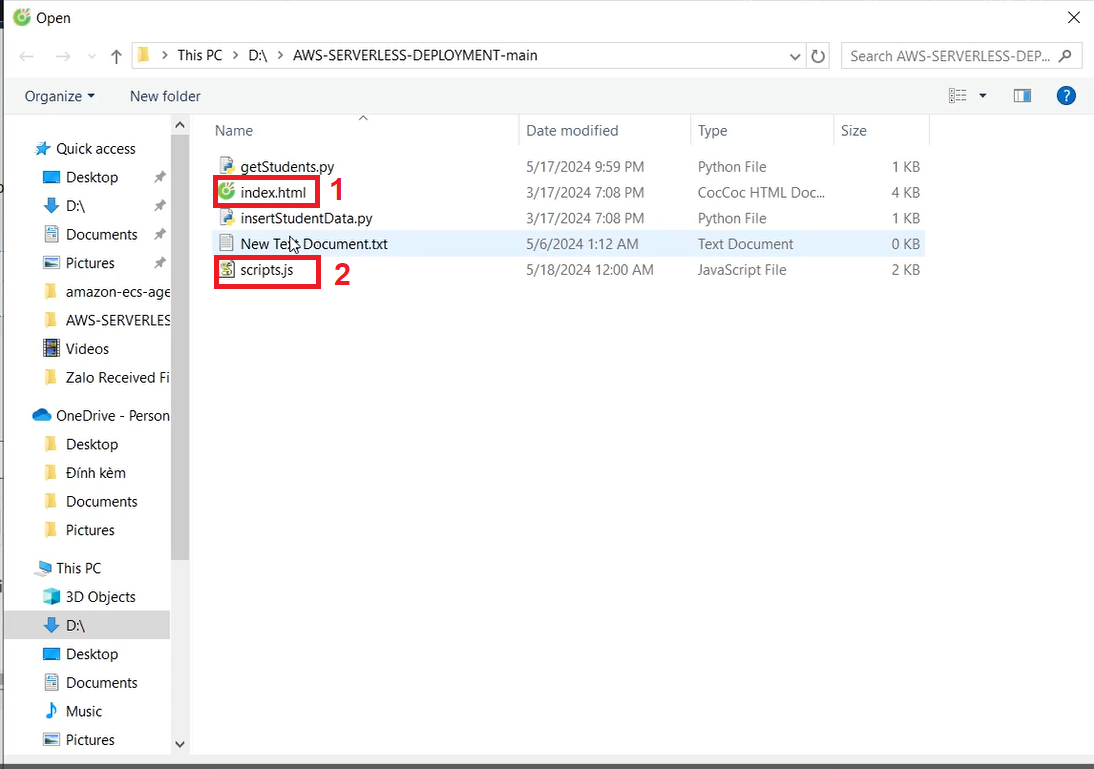This screenshot has width=1094, height=769.
Task: Open recent locations chevron near navigation arrows
Action: coord(91,56)
